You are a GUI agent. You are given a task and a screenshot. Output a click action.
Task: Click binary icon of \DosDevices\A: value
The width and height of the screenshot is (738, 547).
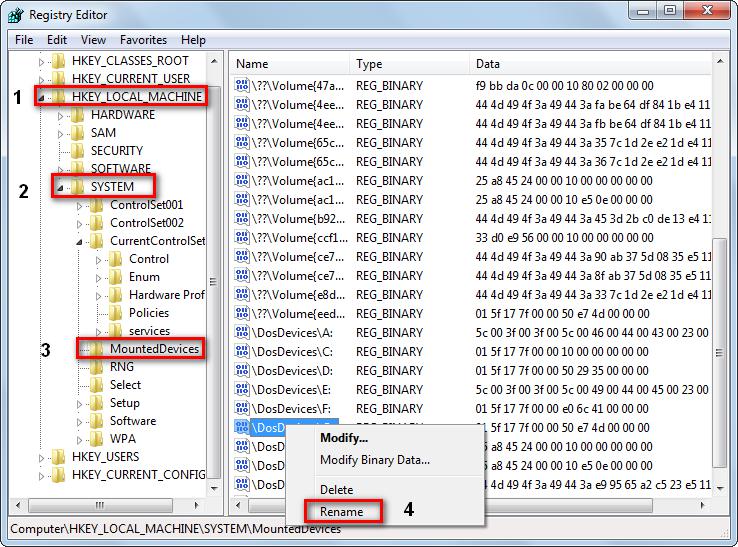[241, 332]
